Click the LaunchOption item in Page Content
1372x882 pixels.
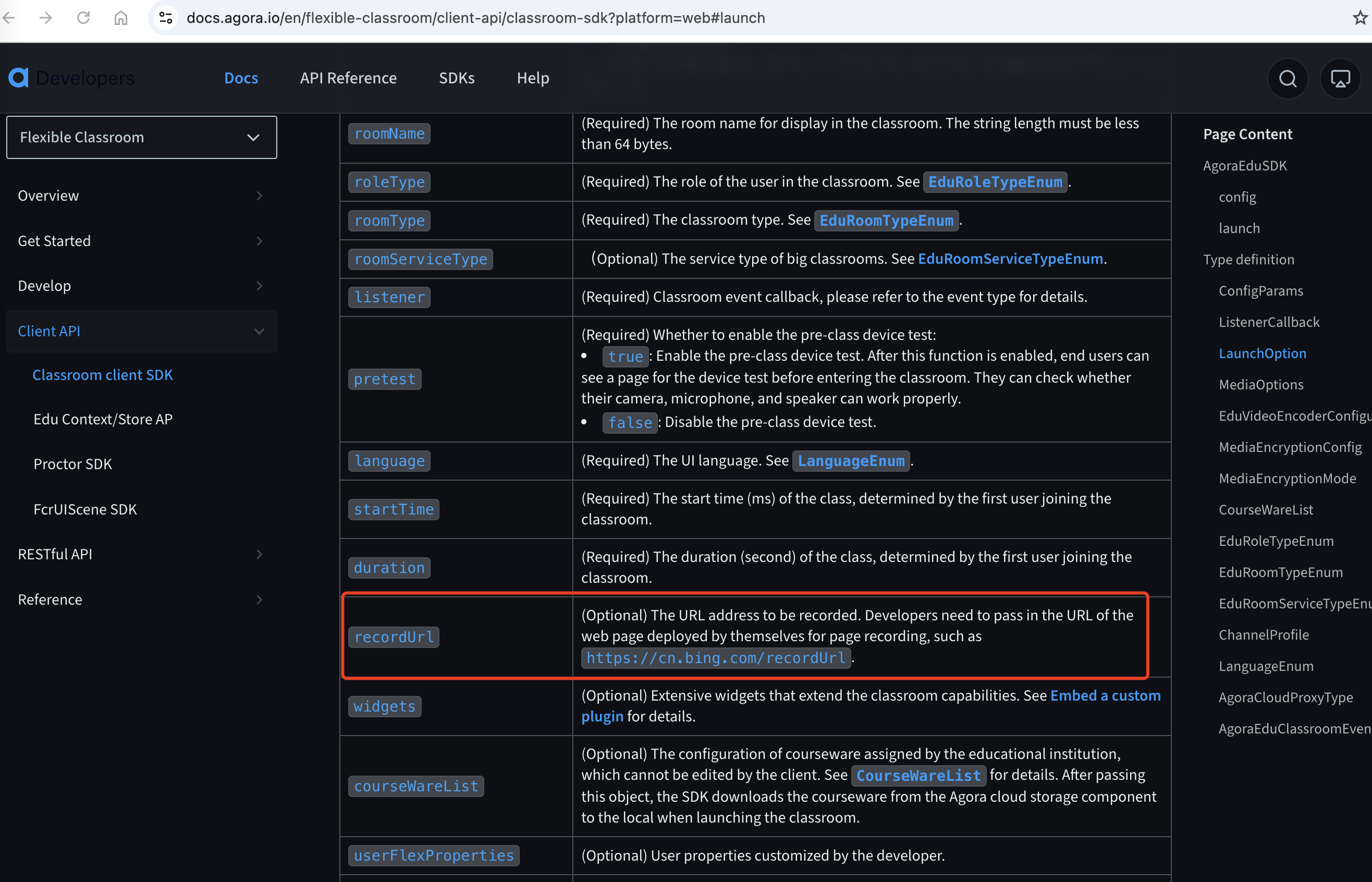(1261, 353)
